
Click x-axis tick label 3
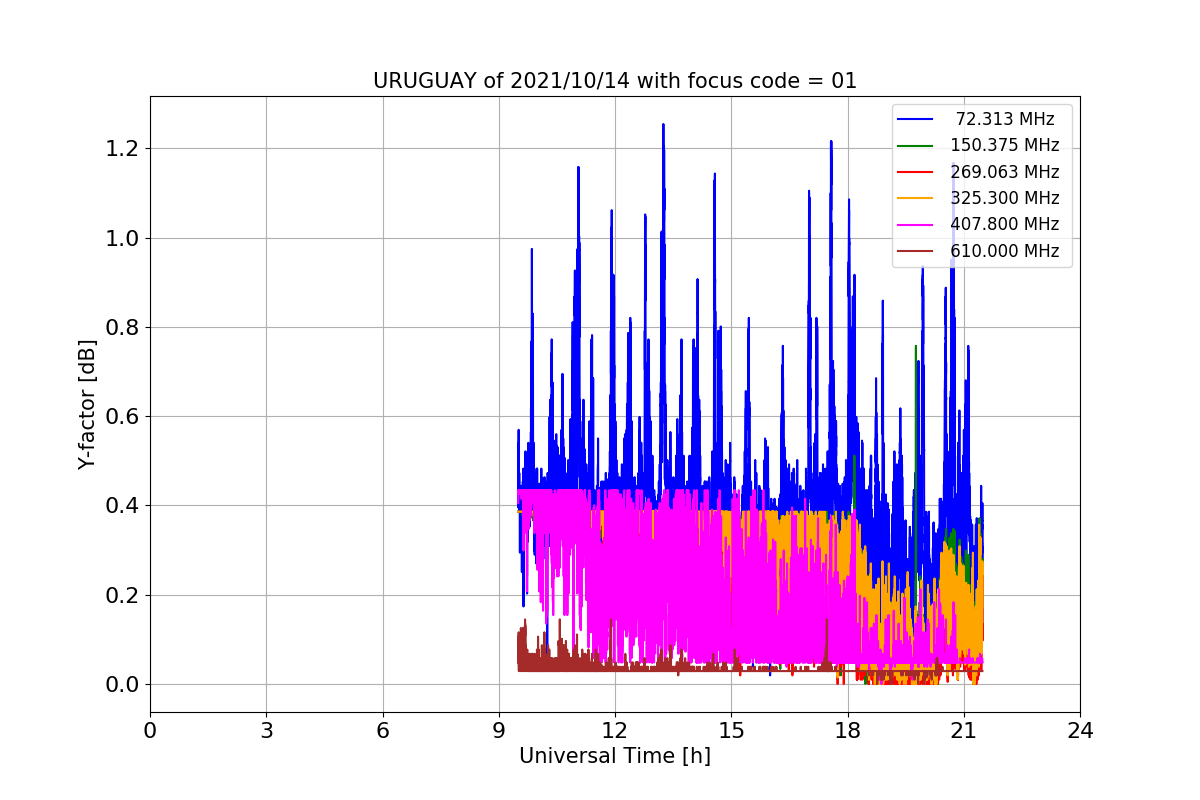pyautogui.click(x=266, y=731)
